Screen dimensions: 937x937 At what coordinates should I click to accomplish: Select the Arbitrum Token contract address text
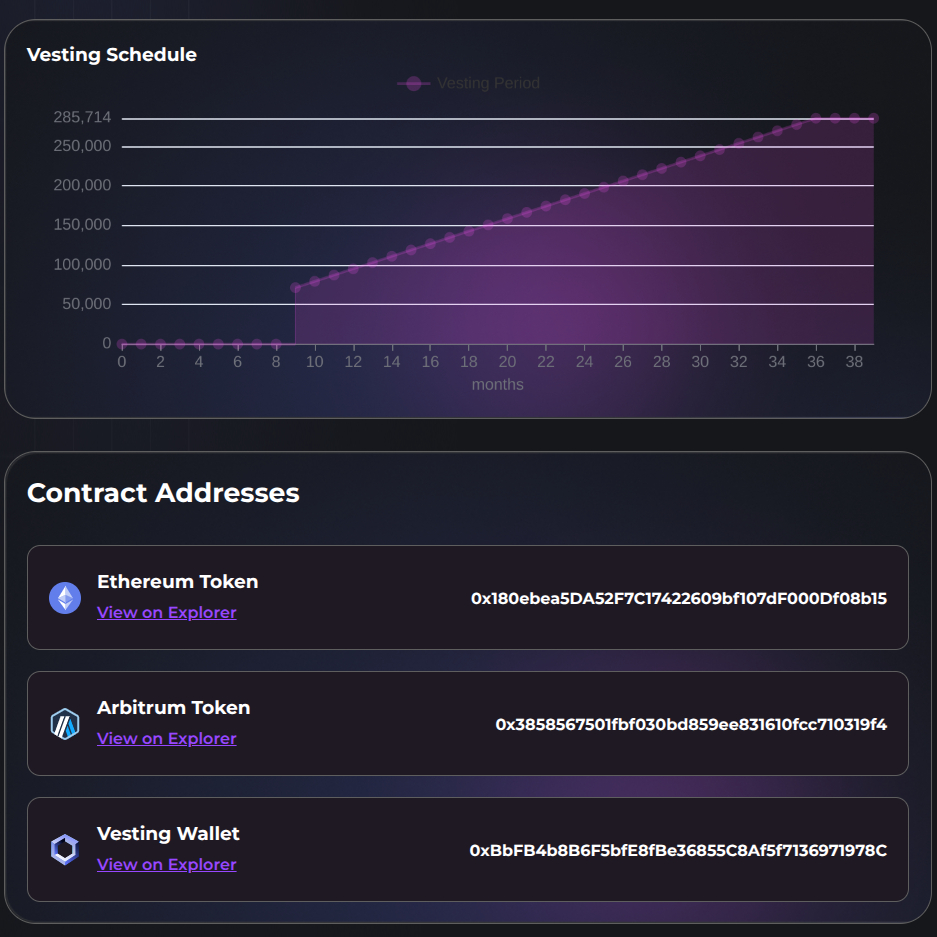[x=691, y=724]
